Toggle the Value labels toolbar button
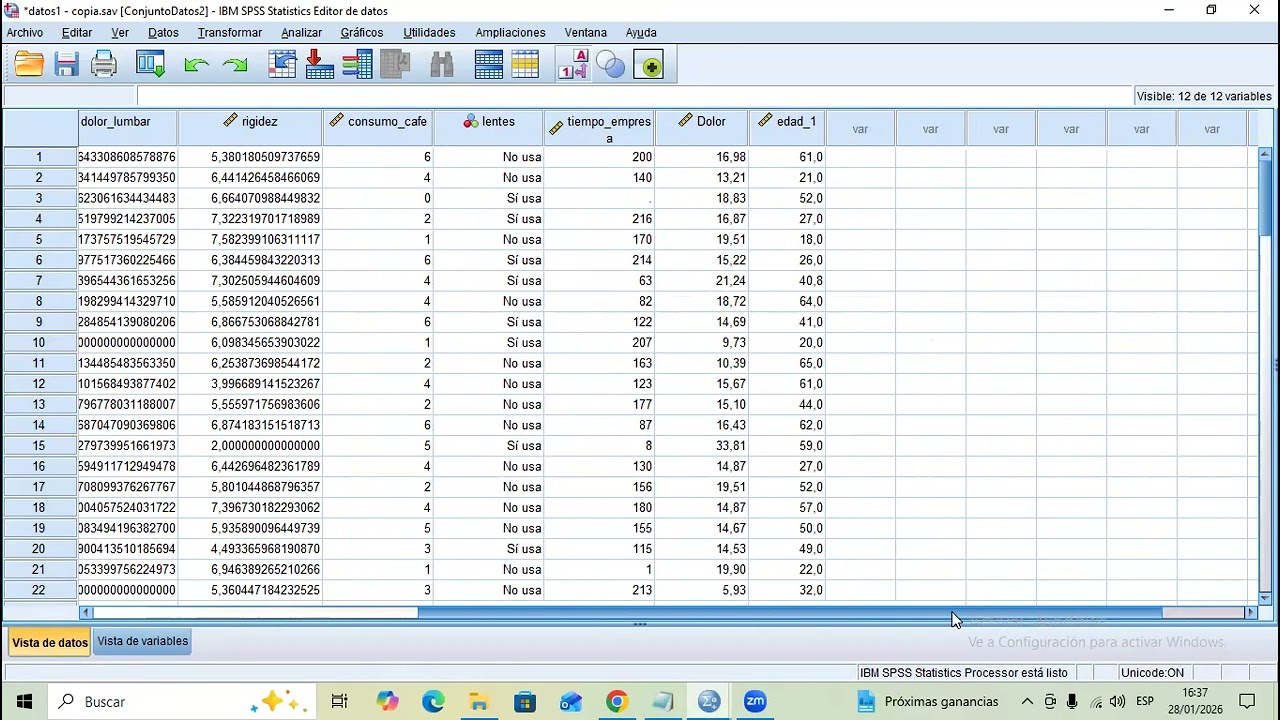The height and width of the screenshot is (720, 1280). tap(574, 65)
